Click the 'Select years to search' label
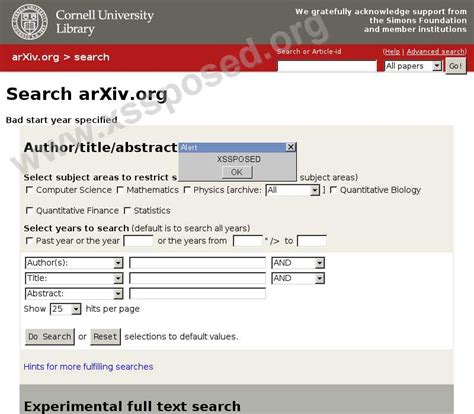The image size is (474, 414). tap(76, 228)
